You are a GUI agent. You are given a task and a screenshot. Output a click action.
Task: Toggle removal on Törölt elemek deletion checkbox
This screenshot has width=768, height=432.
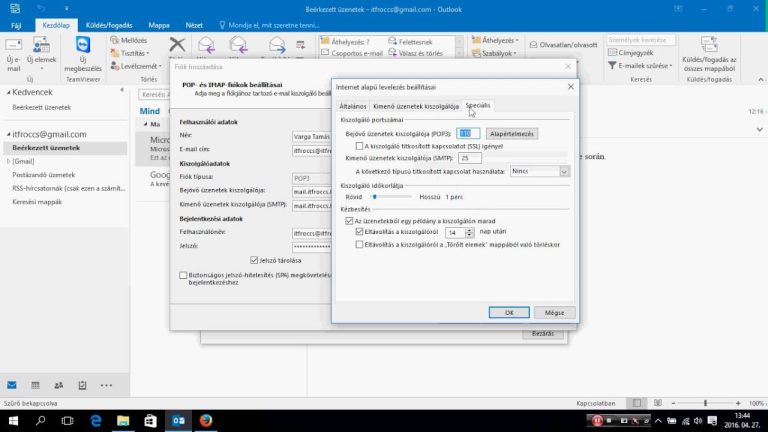(360, 244)
